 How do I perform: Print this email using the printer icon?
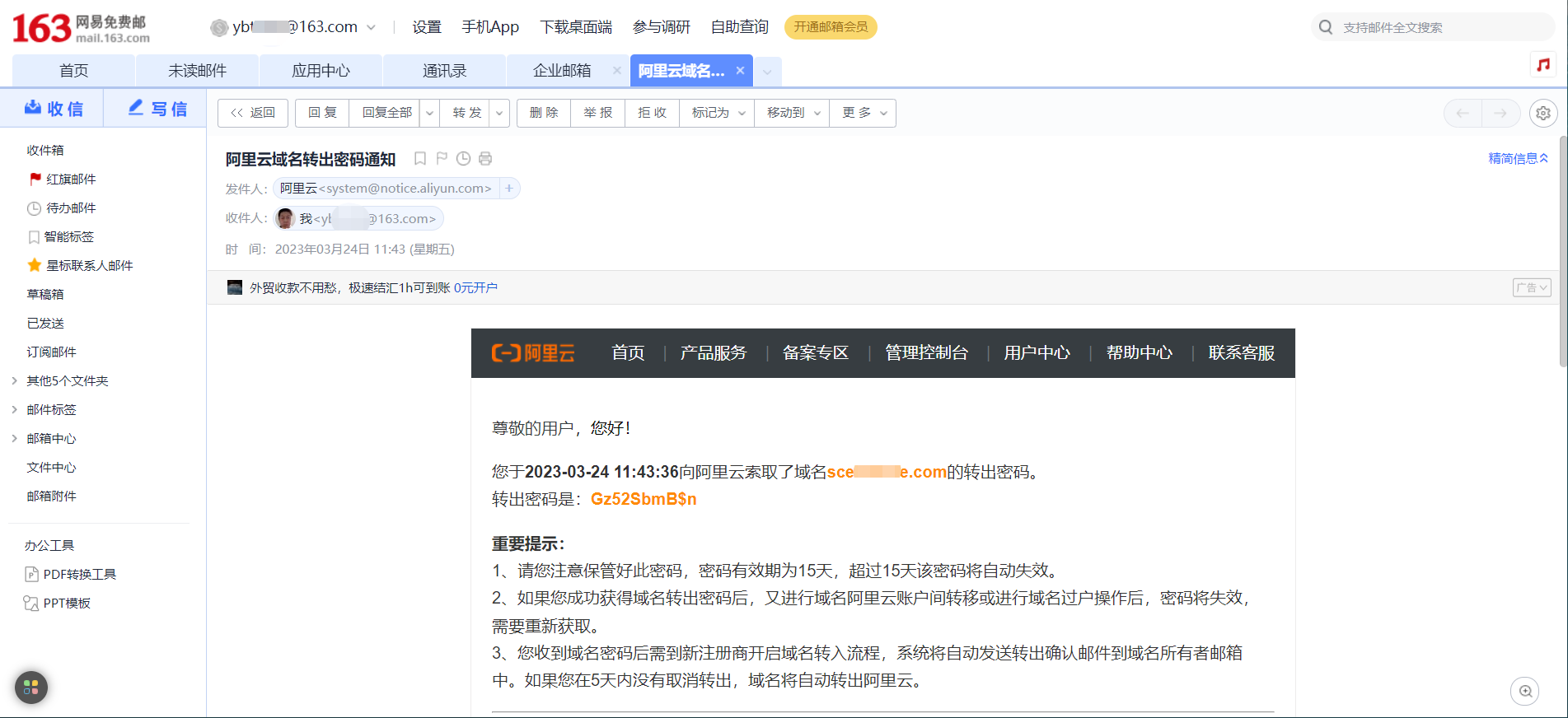485,159
